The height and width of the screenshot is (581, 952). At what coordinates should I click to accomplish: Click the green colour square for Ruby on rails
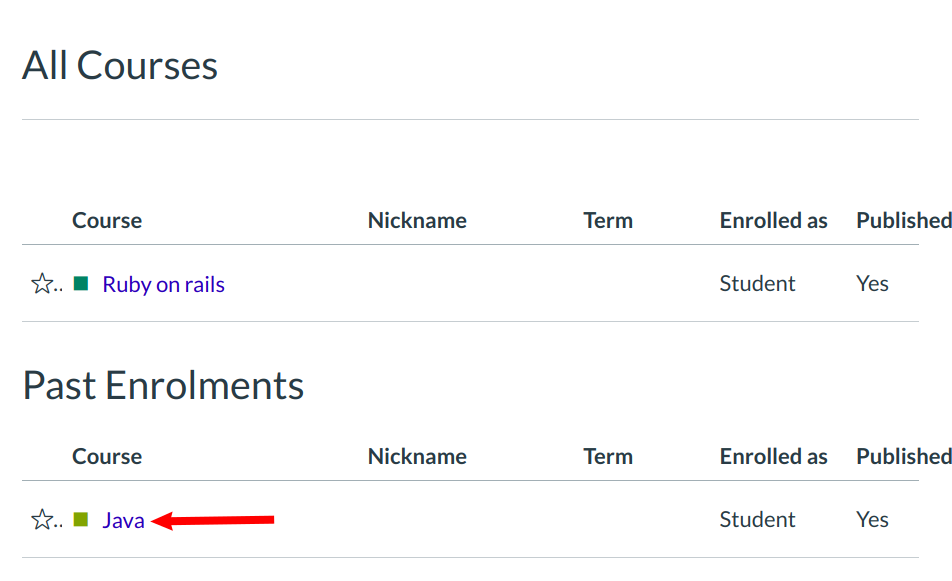pyautogui.click(x=81, y=284)
